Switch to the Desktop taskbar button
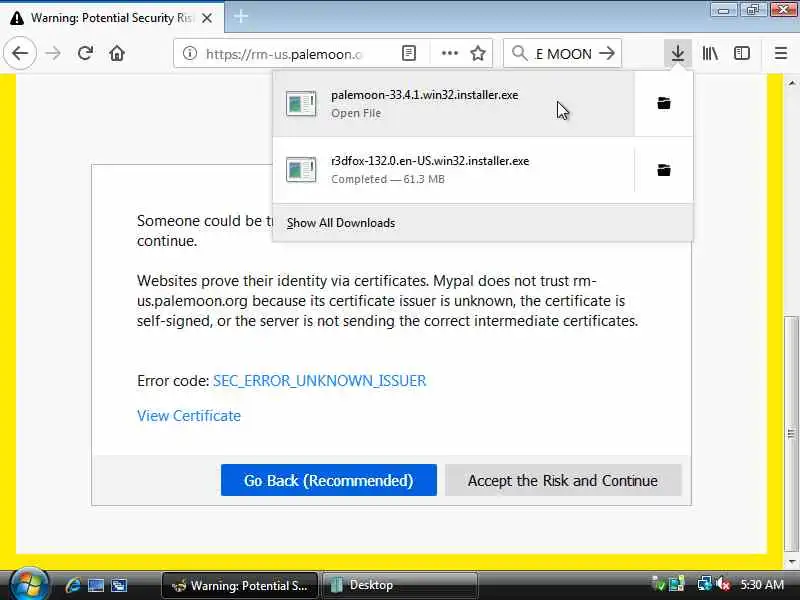Image resolution: width=800 pixels, height=600 pixels. click(x=401, y=585)
